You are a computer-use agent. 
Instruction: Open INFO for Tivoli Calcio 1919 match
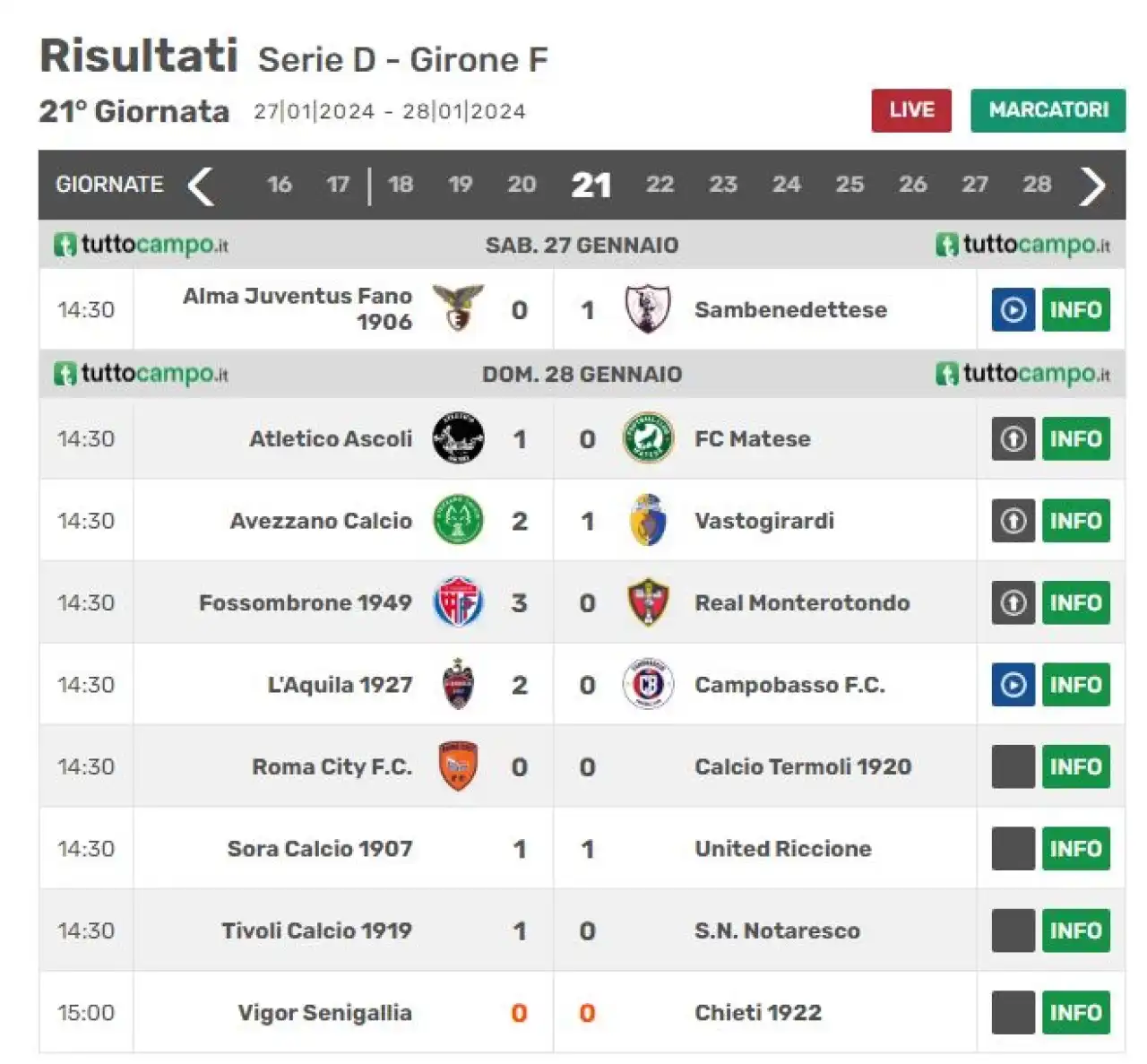pos(1075,930)
